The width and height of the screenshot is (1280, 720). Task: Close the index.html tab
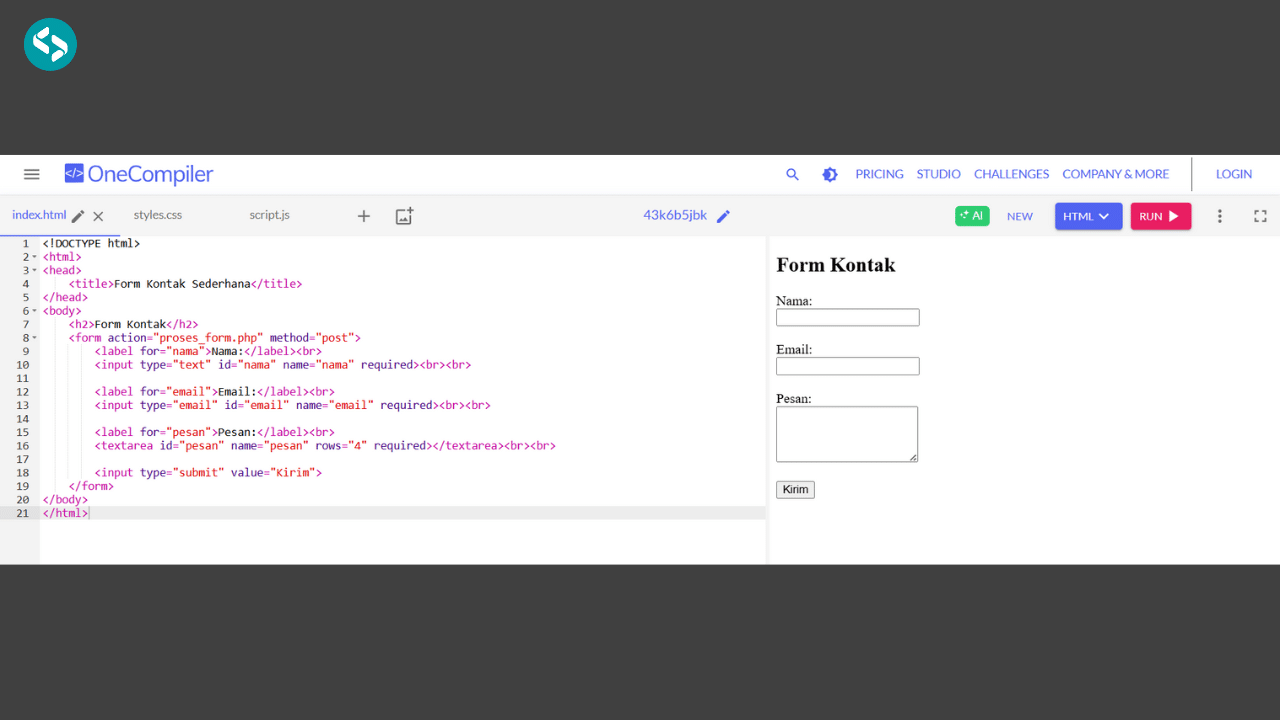[x=98, y=216]
